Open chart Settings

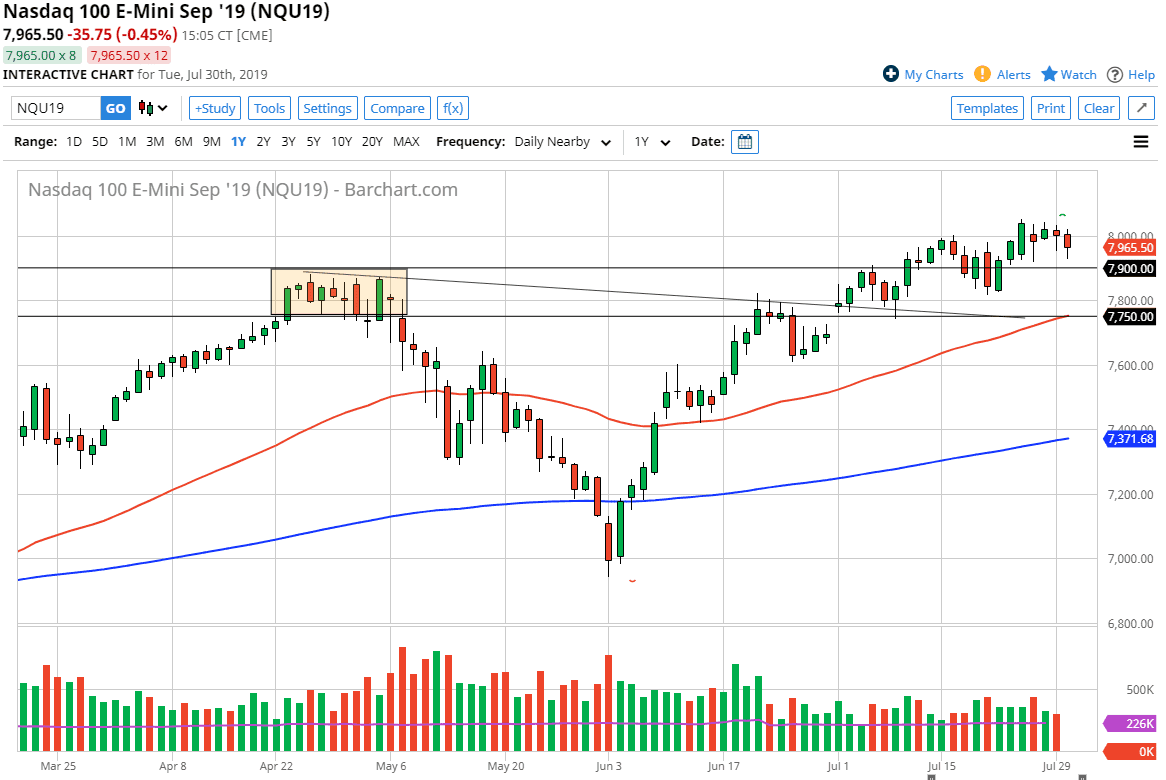327,108
